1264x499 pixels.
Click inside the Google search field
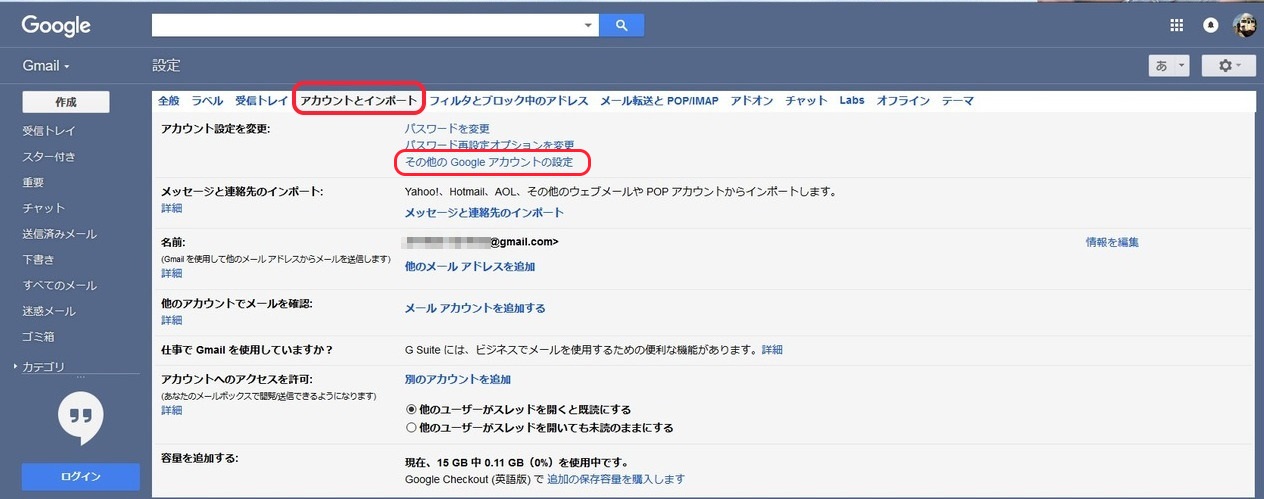pyautogui.click(x=365, y=25)
